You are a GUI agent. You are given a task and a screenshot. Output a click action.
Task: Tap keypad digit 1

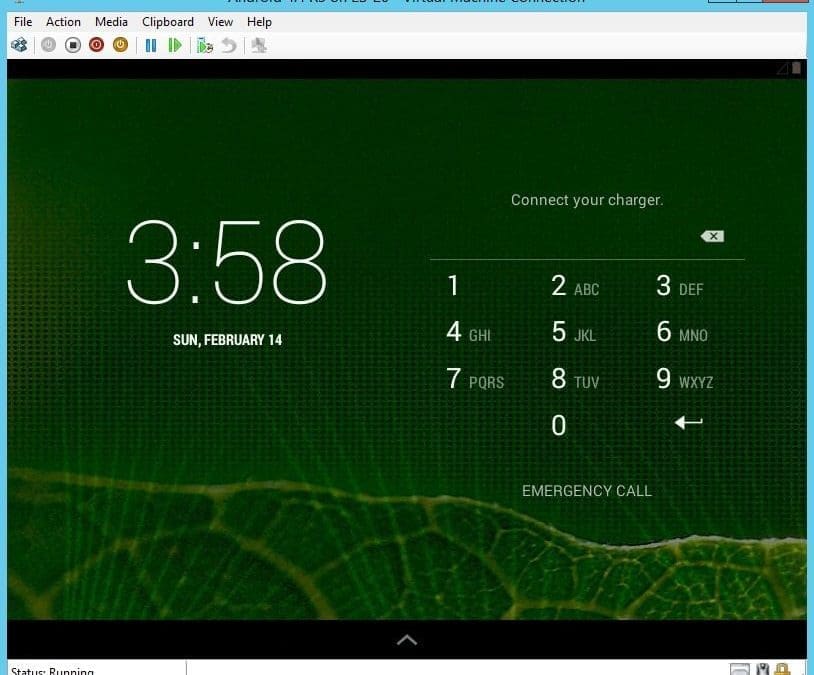453,286
